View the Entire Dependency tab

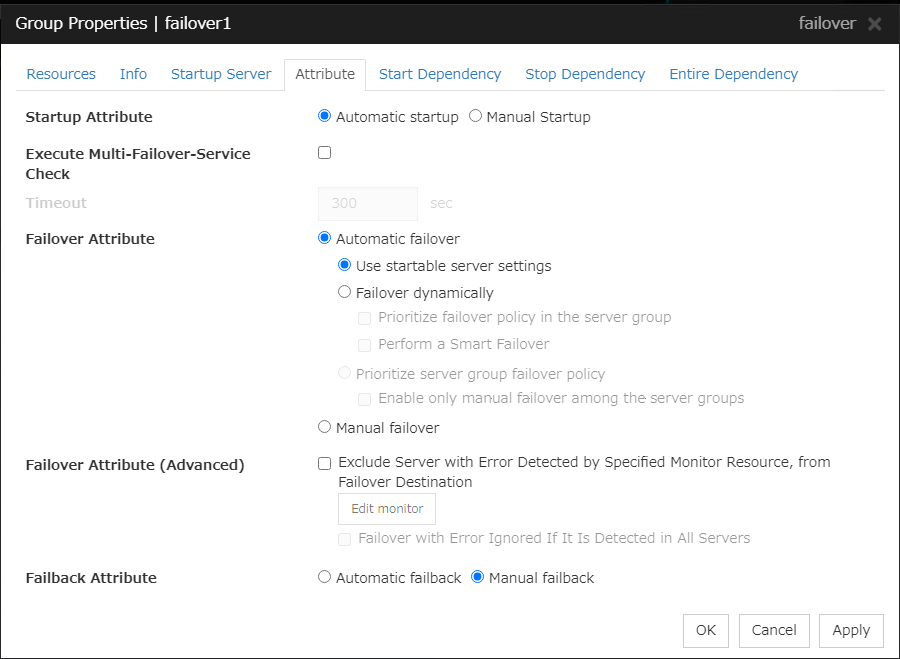click(733, 74)
